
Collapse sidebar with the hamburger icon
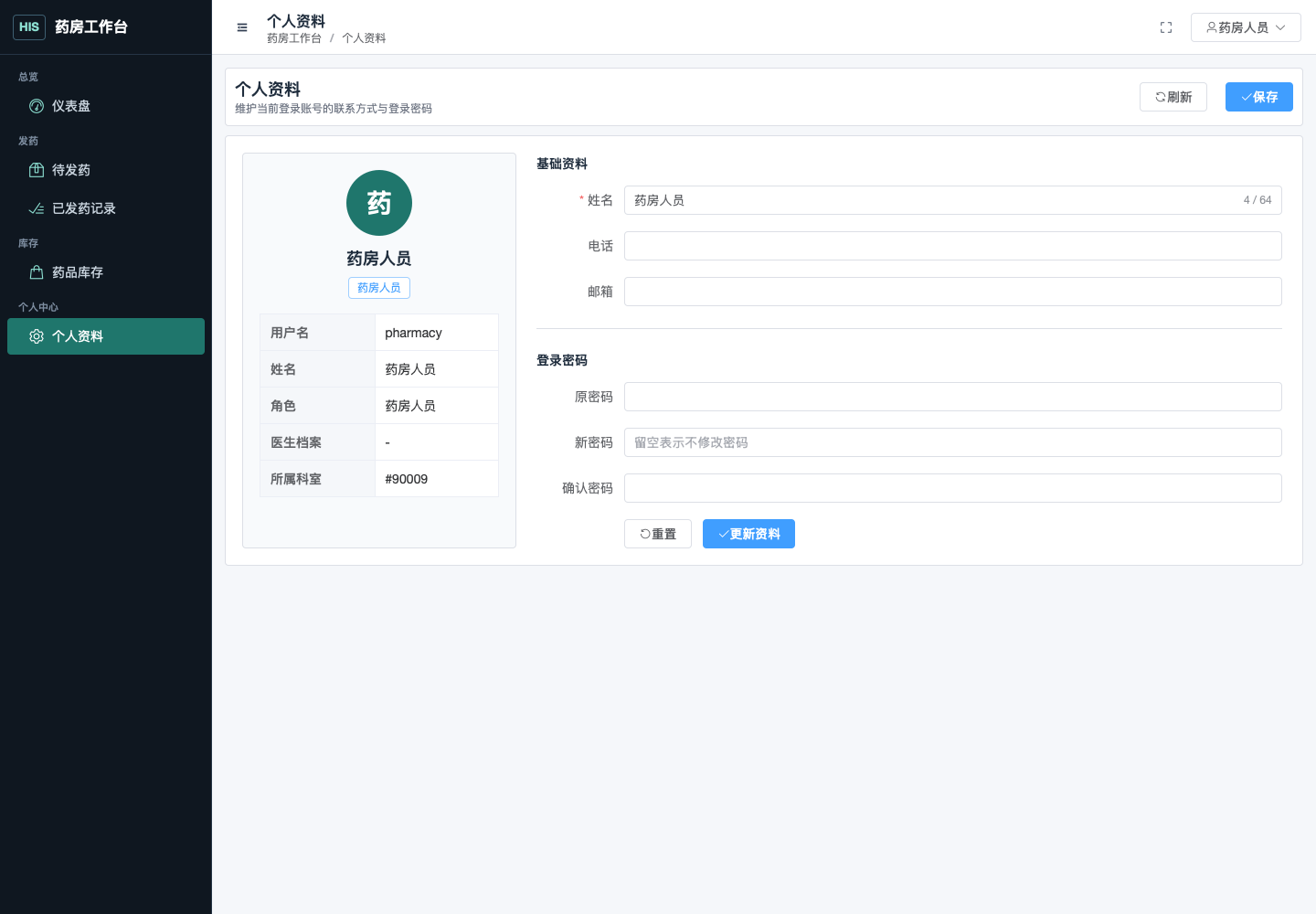point(242,27)
